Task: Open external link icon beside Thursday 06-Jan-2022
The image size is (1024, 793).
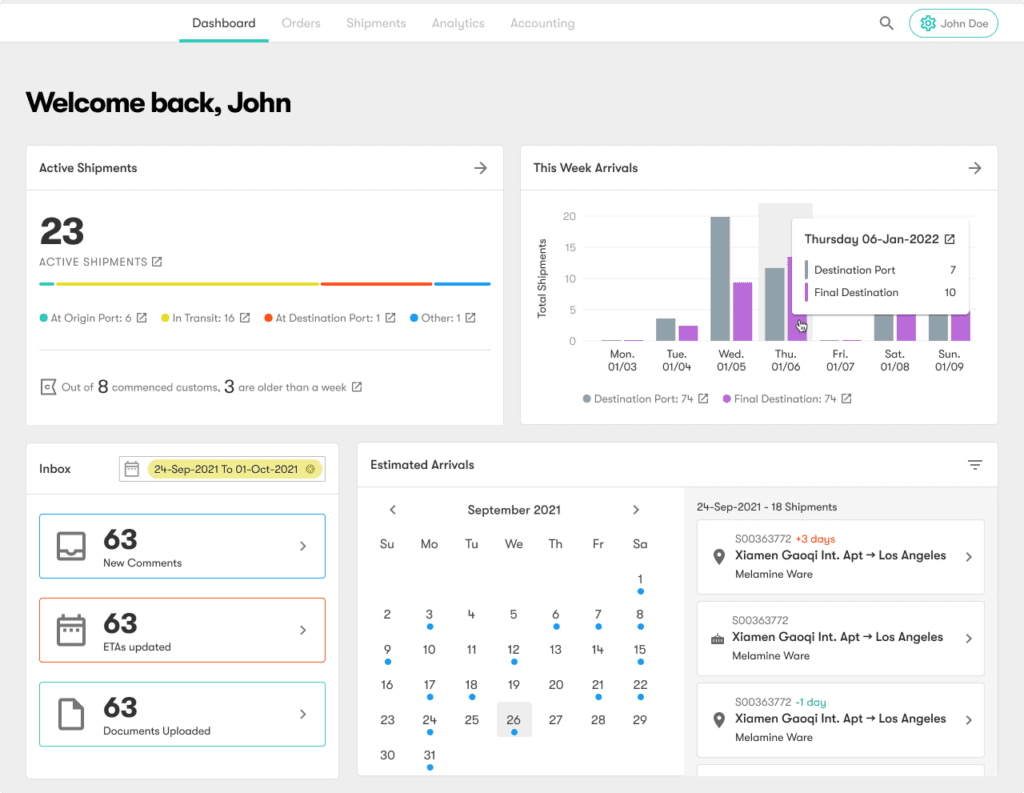Action: 950,240
